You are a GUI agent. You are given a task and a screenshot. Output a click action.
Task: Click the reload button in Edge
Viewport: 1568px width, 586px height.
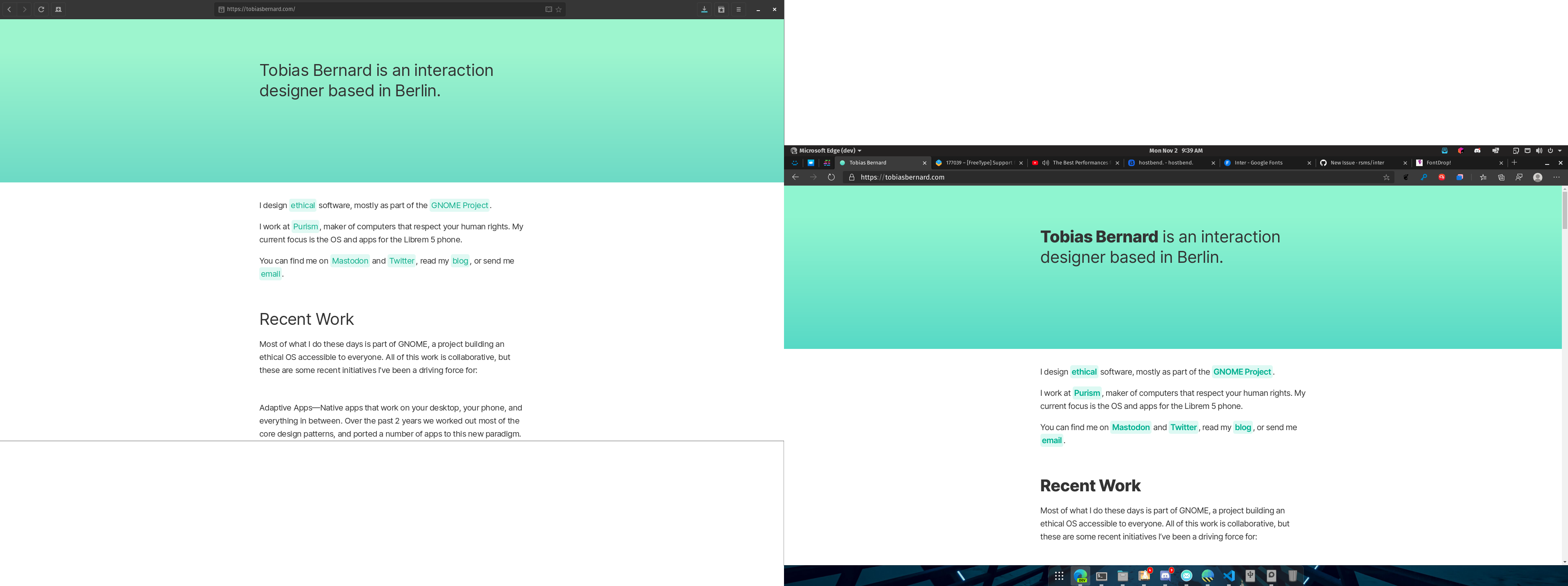[x=831, y=177]
